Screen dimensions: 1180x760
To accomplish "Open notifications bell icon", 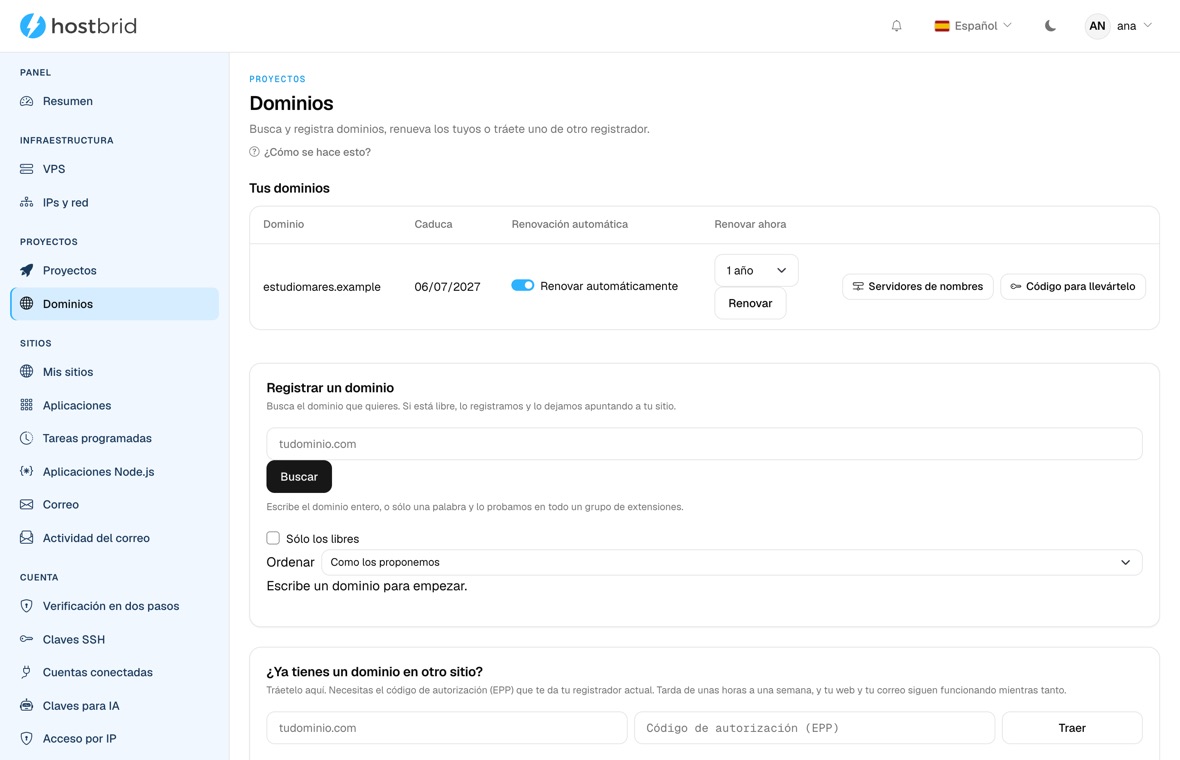I will pos(896,26).
